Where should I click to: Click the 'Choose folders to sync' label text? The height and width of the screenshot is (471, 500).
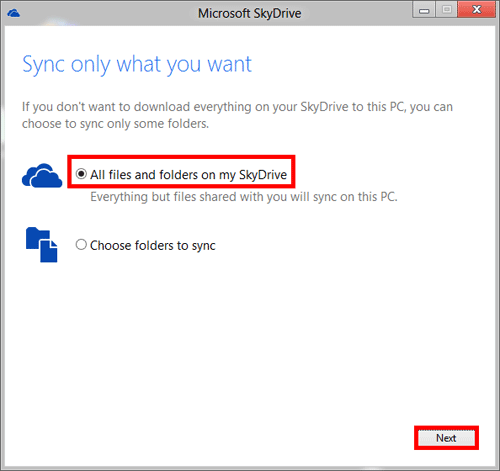point(153,246)
